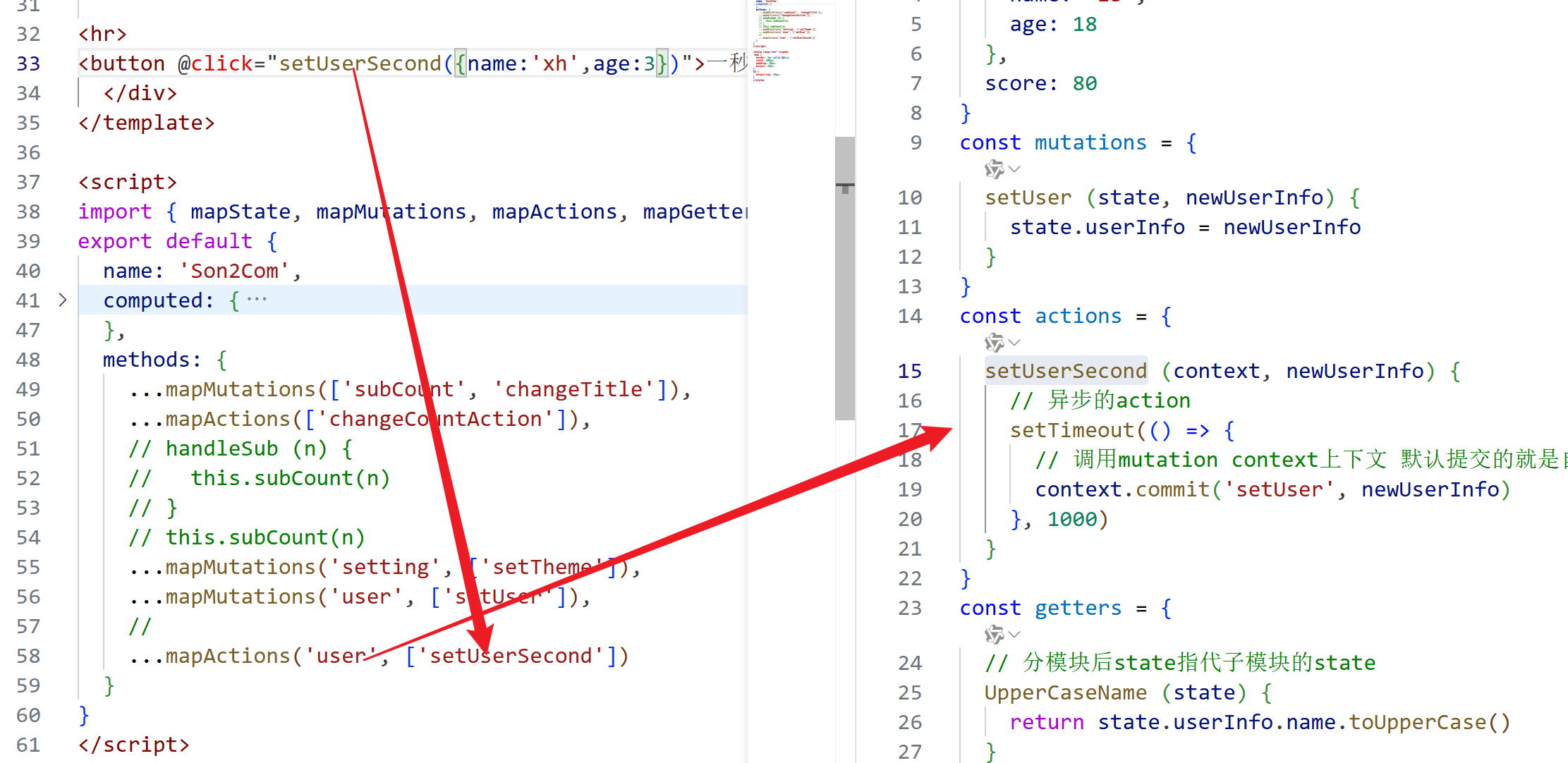The height and width of the screenshot is (763, 1568).
Task: Click line number 15 in right gutter
Action: pos(909,371)
